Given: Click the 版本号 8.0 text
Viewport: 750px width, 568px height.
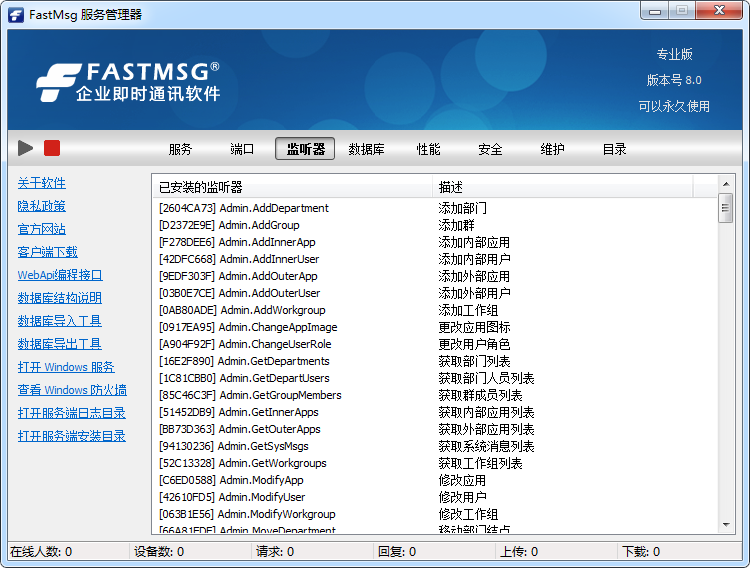Looking at the screenshot, I should tap(674, 80).
